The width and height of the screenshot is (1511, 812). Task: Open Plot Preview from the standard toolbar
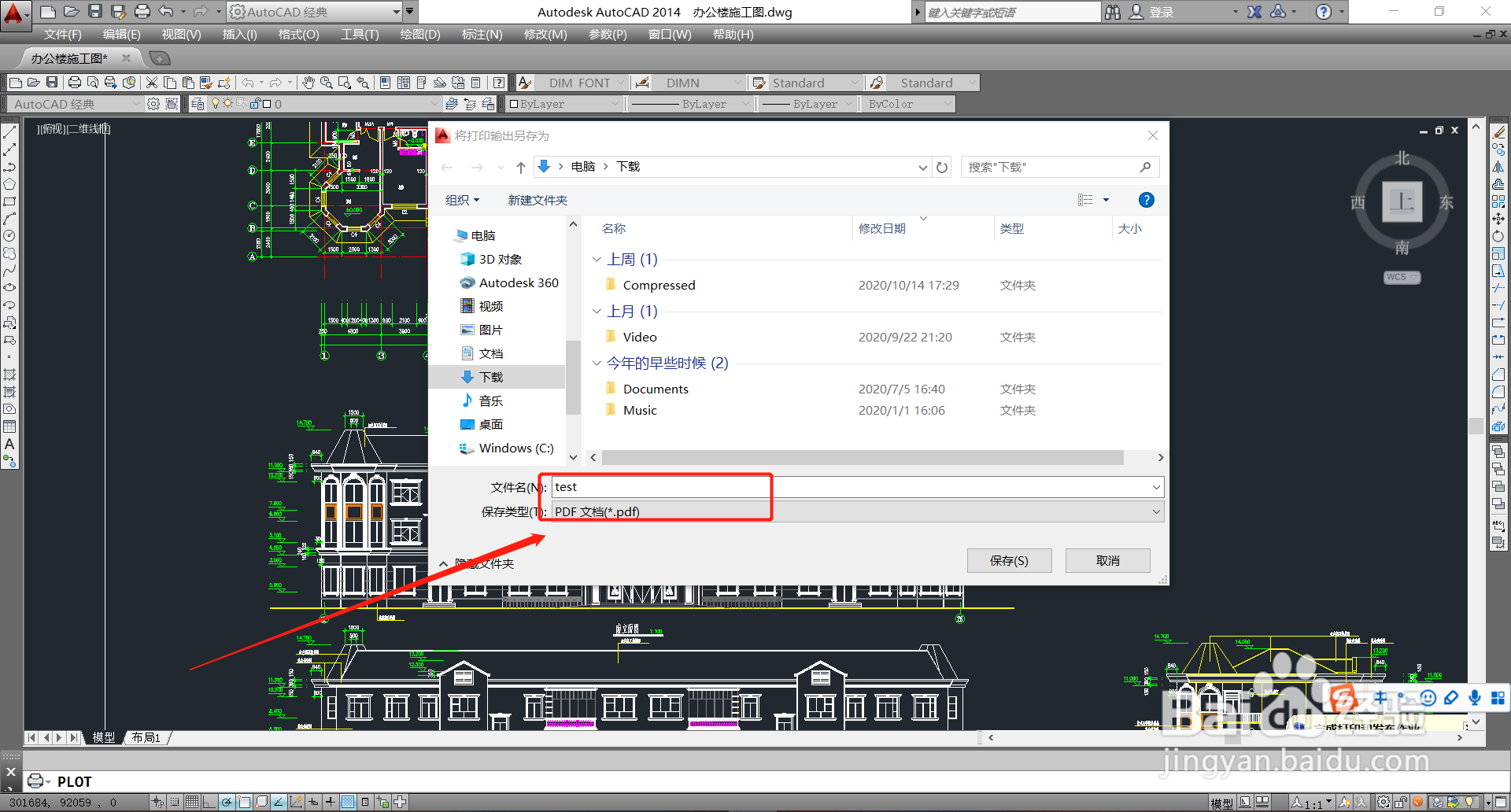(x=93, y=83)
